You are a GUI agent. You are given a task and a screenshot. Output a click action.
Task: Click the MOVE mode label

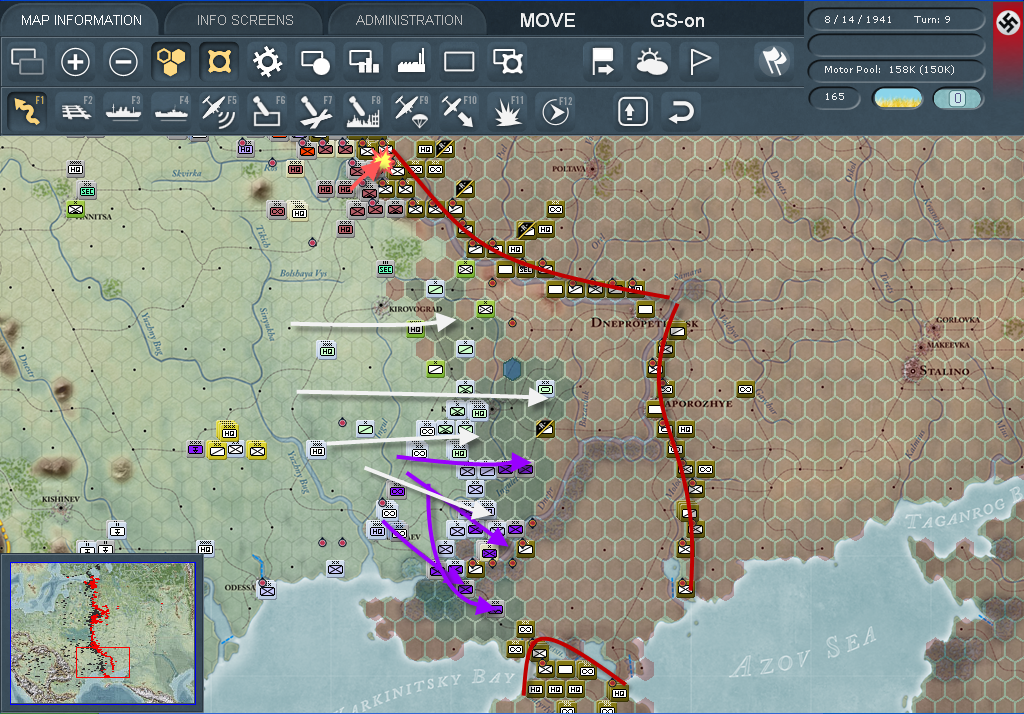(547, 21)
